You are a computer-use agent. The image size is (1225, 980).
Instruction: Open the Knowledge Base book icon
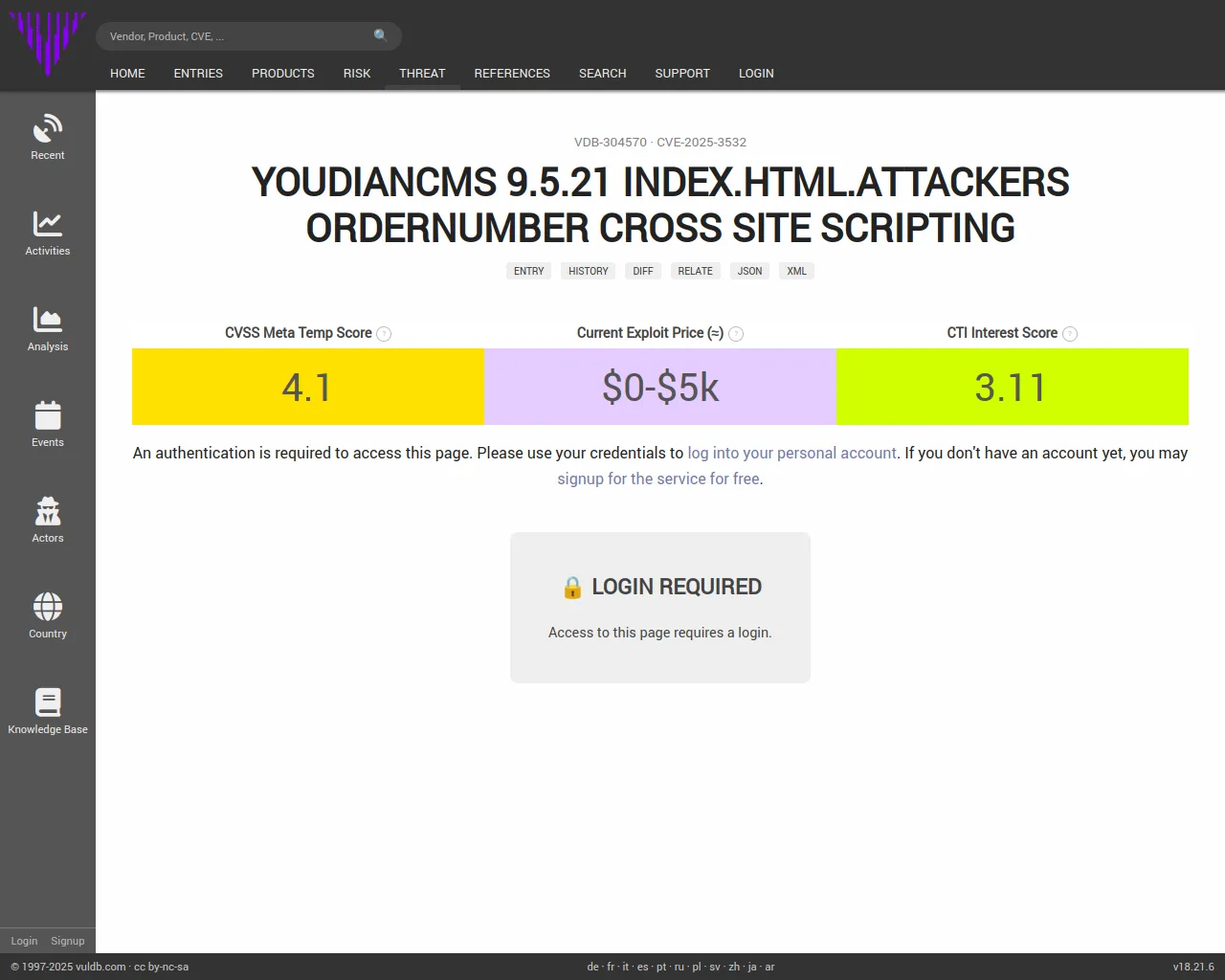coord(48,702)
